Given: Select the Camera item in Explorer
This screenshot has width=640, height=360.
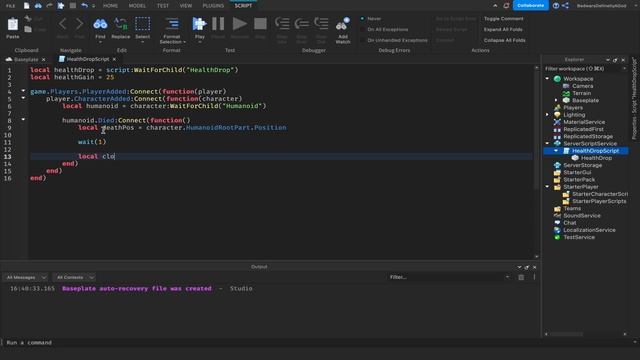Looking at the screenshot, I should (582, 86).
